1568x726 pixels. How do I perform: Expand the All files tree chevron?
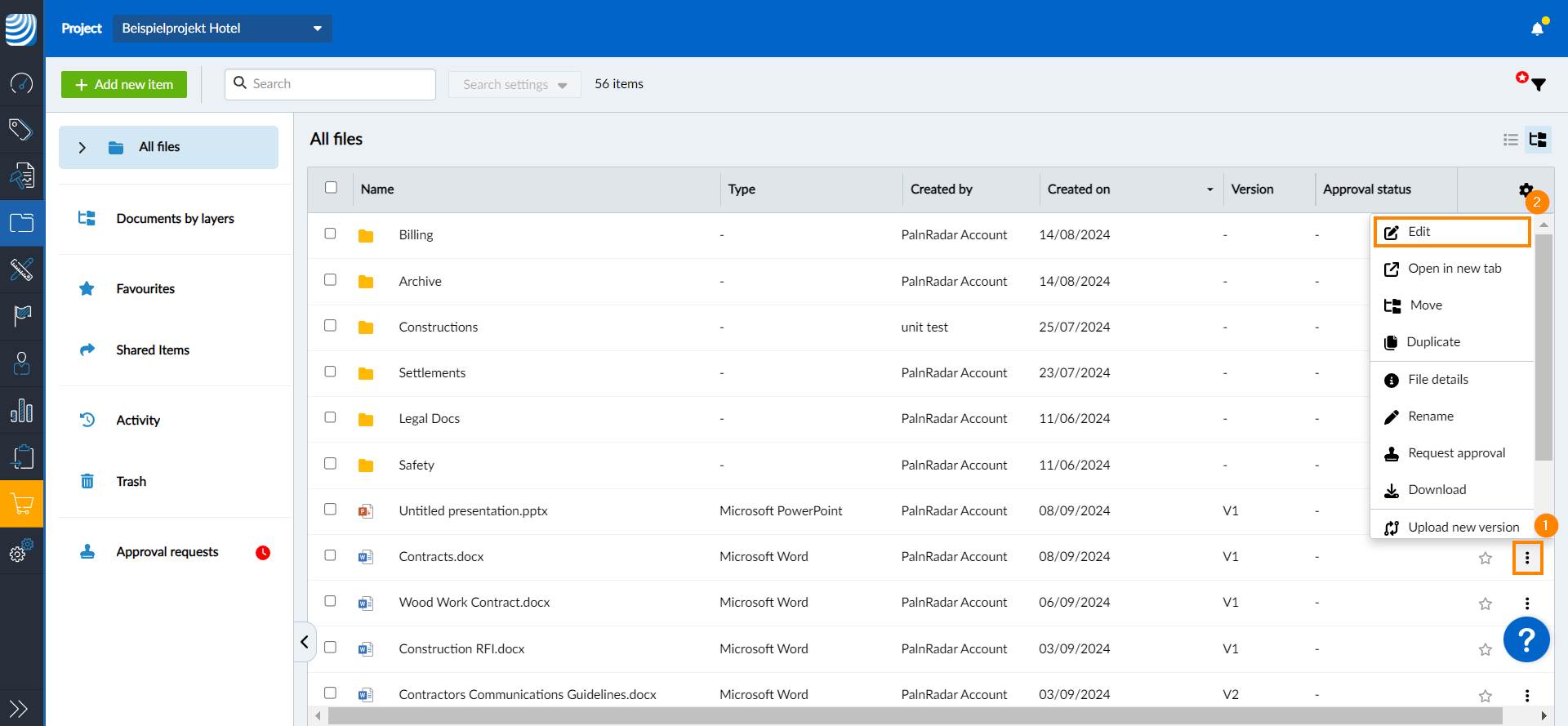pos(82,148)
